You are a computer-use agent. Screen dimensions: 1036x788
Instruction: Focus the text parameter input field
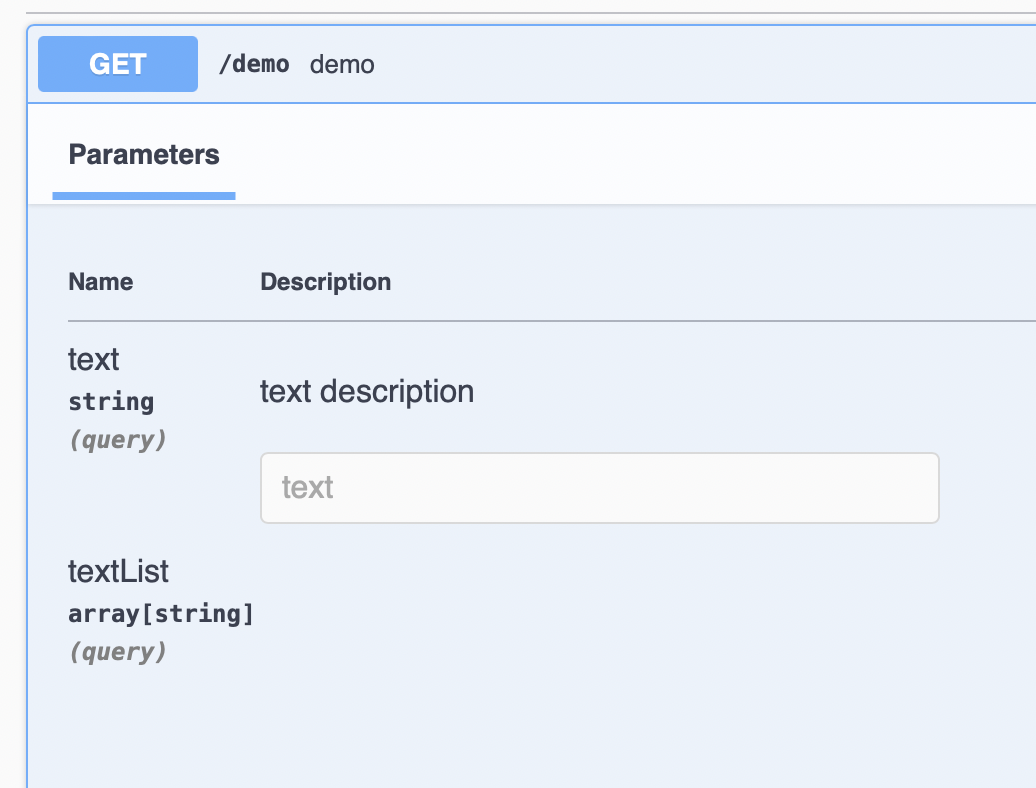(599, 488)
